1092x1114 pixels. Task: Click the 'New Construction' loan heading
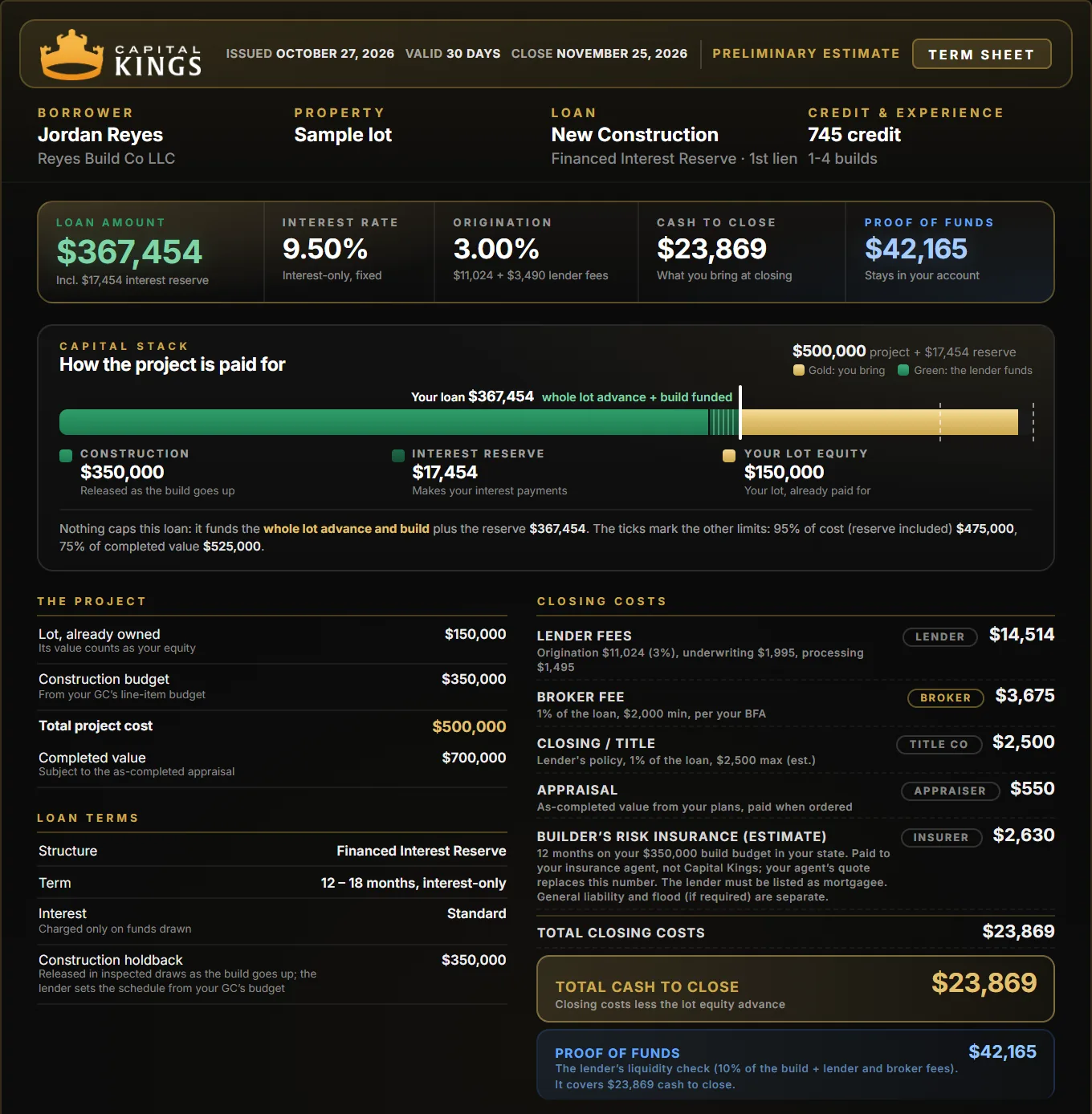pos(635,135)
